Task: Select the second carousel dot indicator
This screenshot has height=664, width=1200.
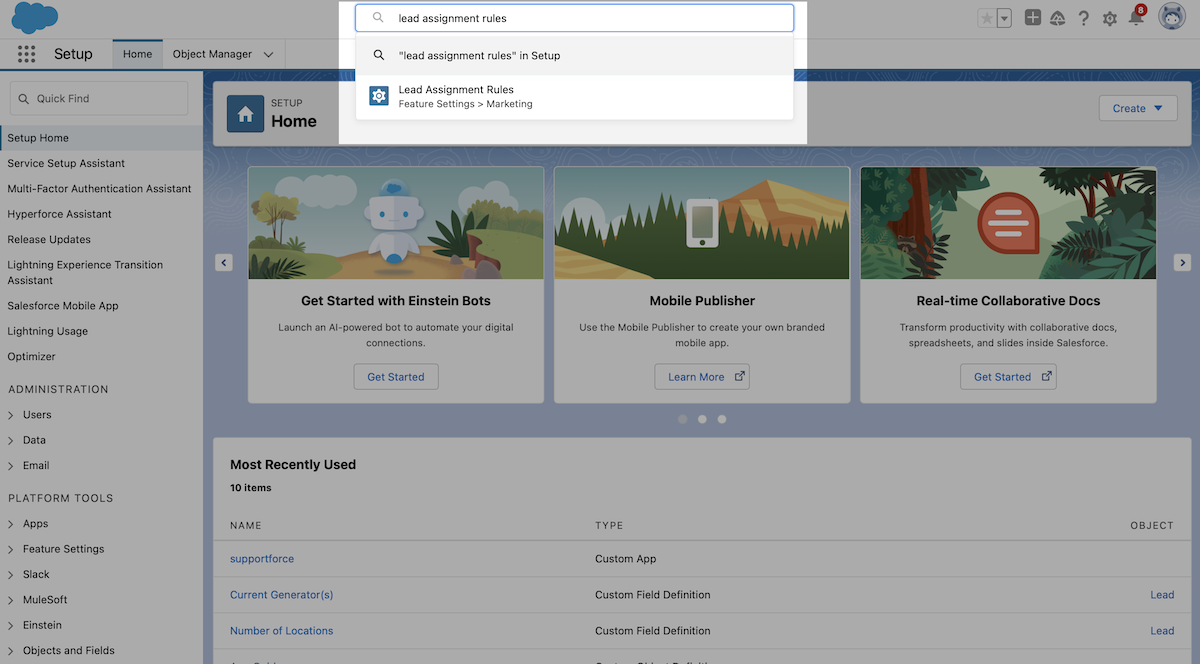Action: click(701, 419)
